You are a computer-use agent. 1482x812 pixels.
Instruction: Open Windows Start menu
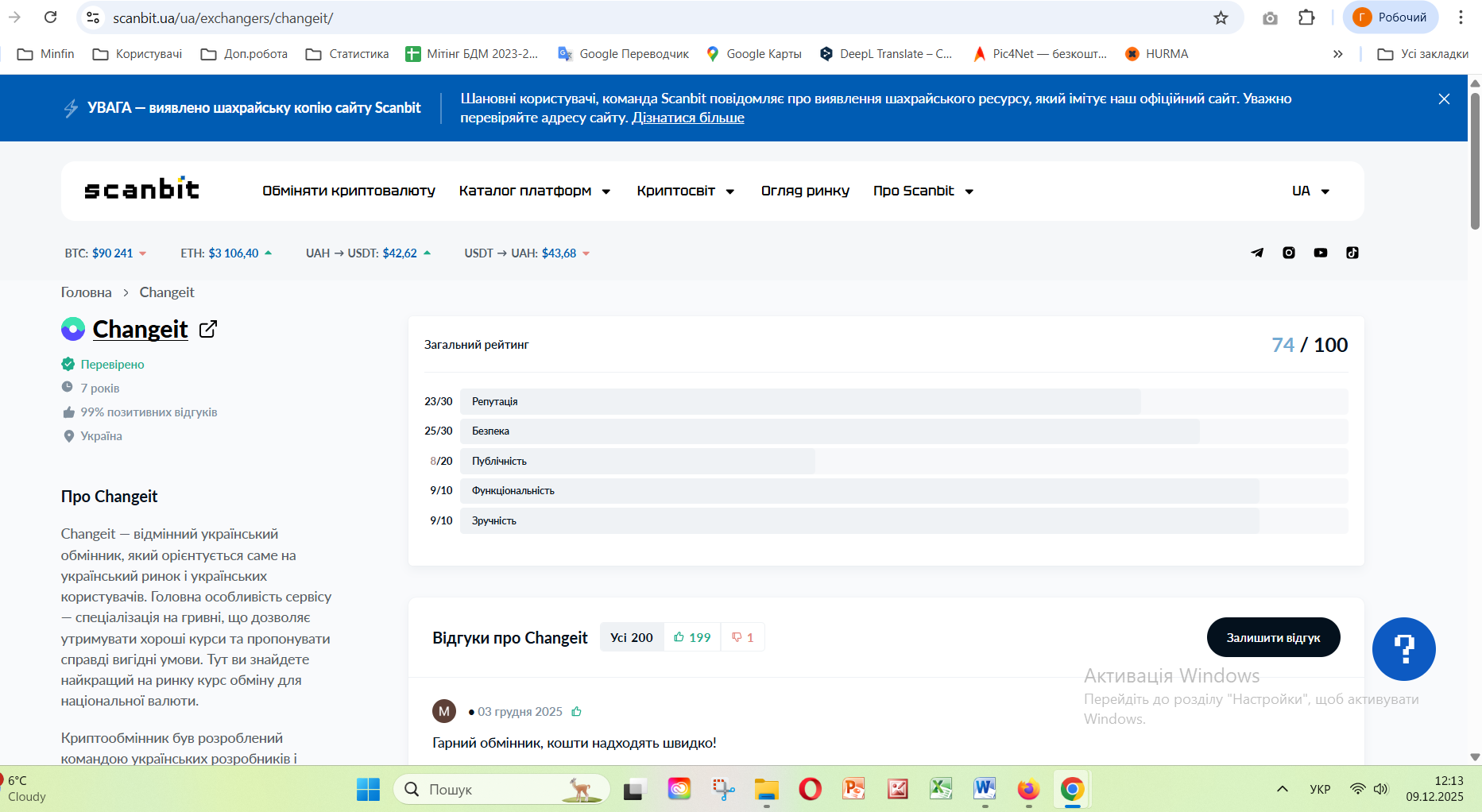(368, 789)
